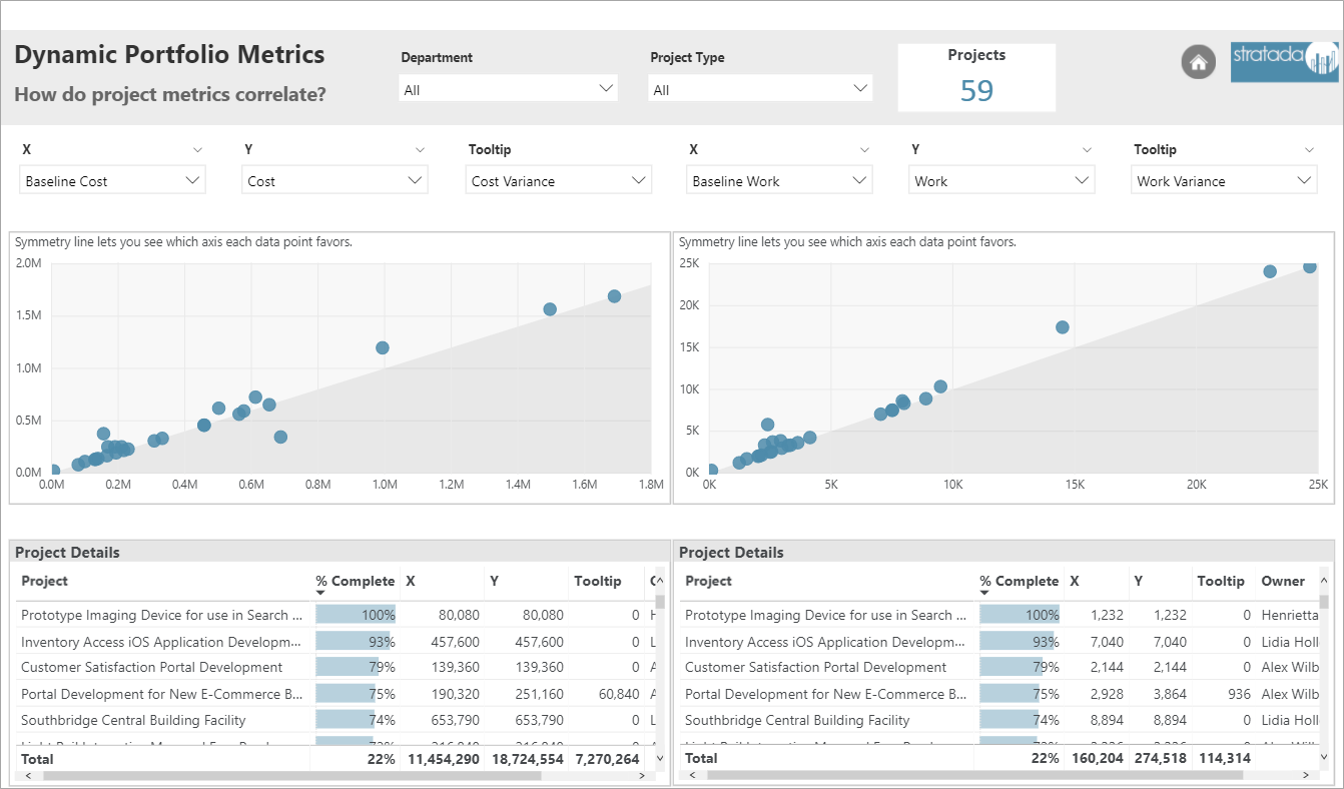Open the Project Type dropdown
Viewport: 1344px width, 789px height.
pyautogui.click(x=761, y=89)
